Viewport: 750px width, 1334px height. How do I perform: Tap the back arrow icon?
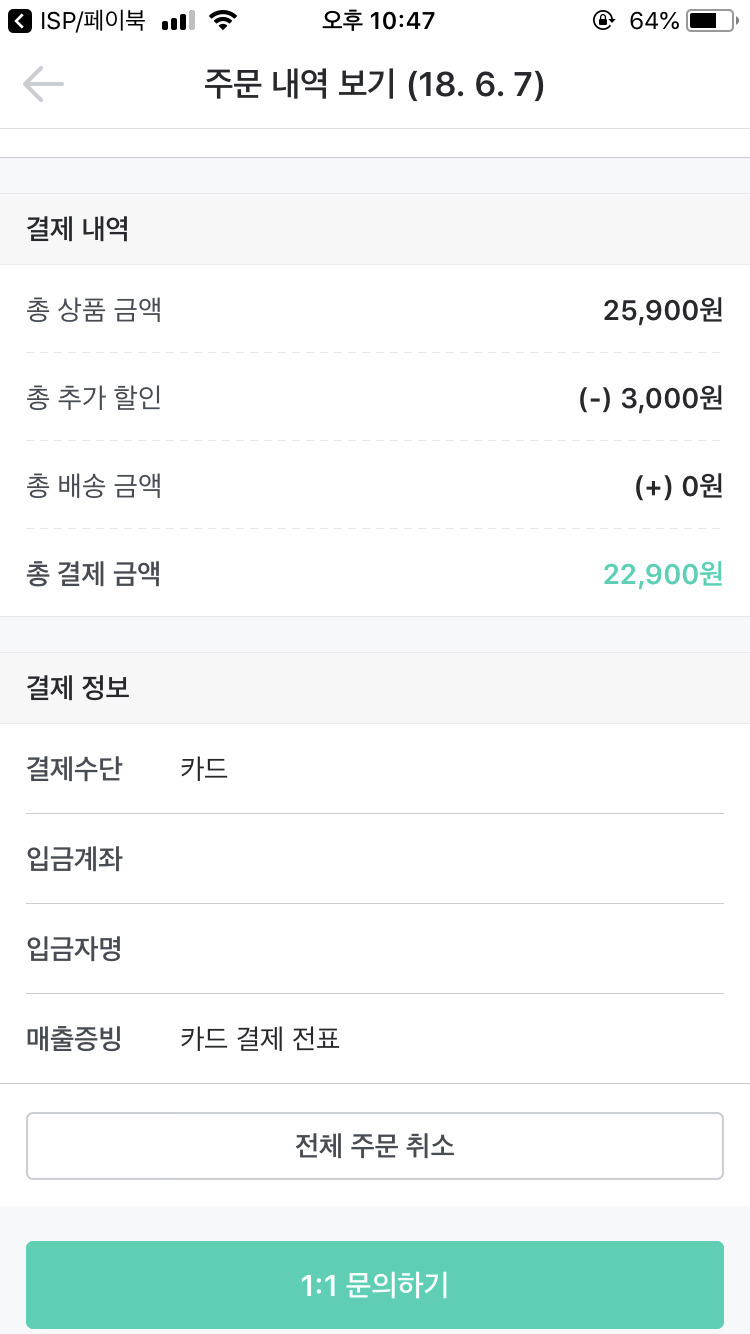point(43,84)
